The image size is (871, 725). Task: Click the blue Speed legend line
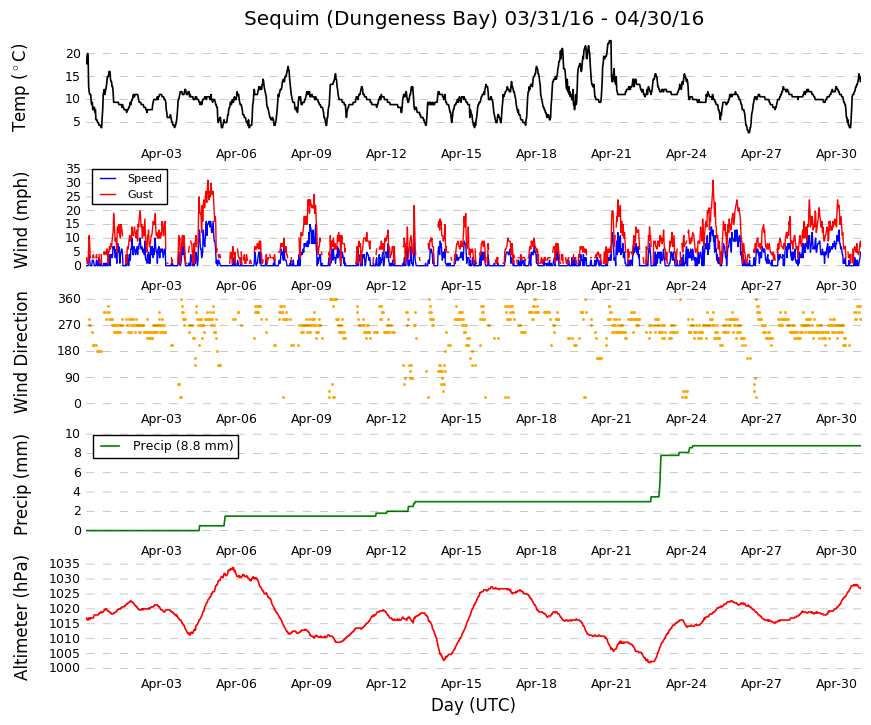[x=108, y=178]
